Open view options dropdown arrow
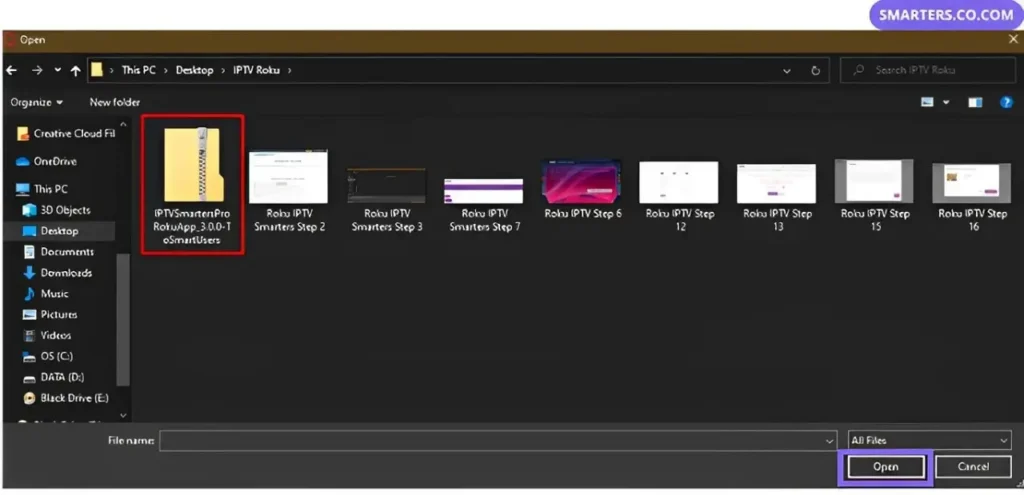Viewport: 1024px width, 495px height. point(946,103)
